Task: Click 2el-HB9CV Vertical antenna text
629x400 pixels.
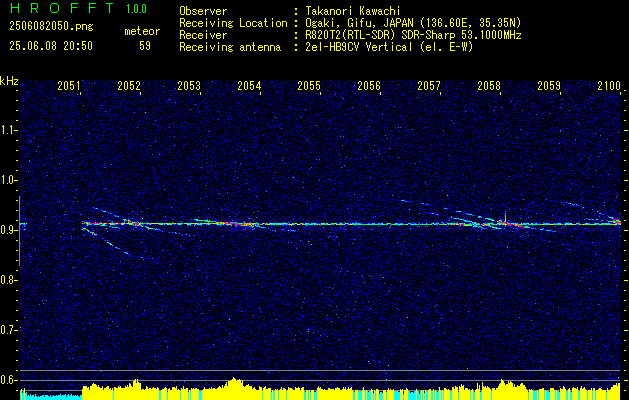Action: point(389,47)
